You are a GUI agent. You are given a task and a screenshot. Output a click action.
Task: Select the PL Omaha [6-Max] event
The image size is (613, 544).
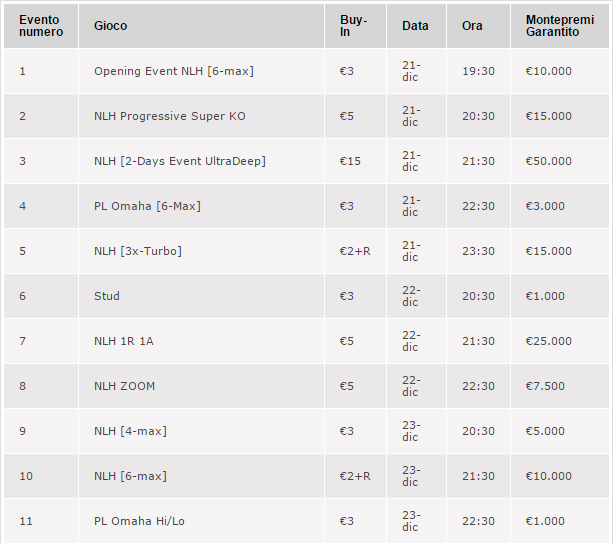pyautogui.click(x=147, y=206)
